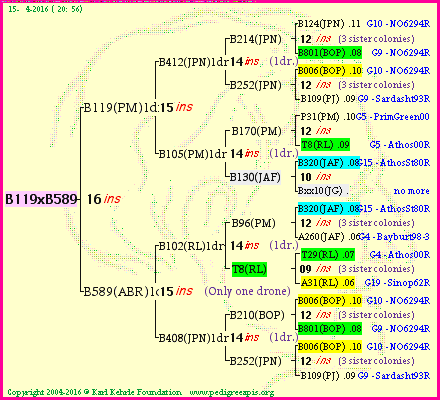Image resolution: width=440 pixels, height=400 pixels.
Task: Click G9 - Sardasht93R in the upper B252(JPN) group
Action: coord(394,99)
